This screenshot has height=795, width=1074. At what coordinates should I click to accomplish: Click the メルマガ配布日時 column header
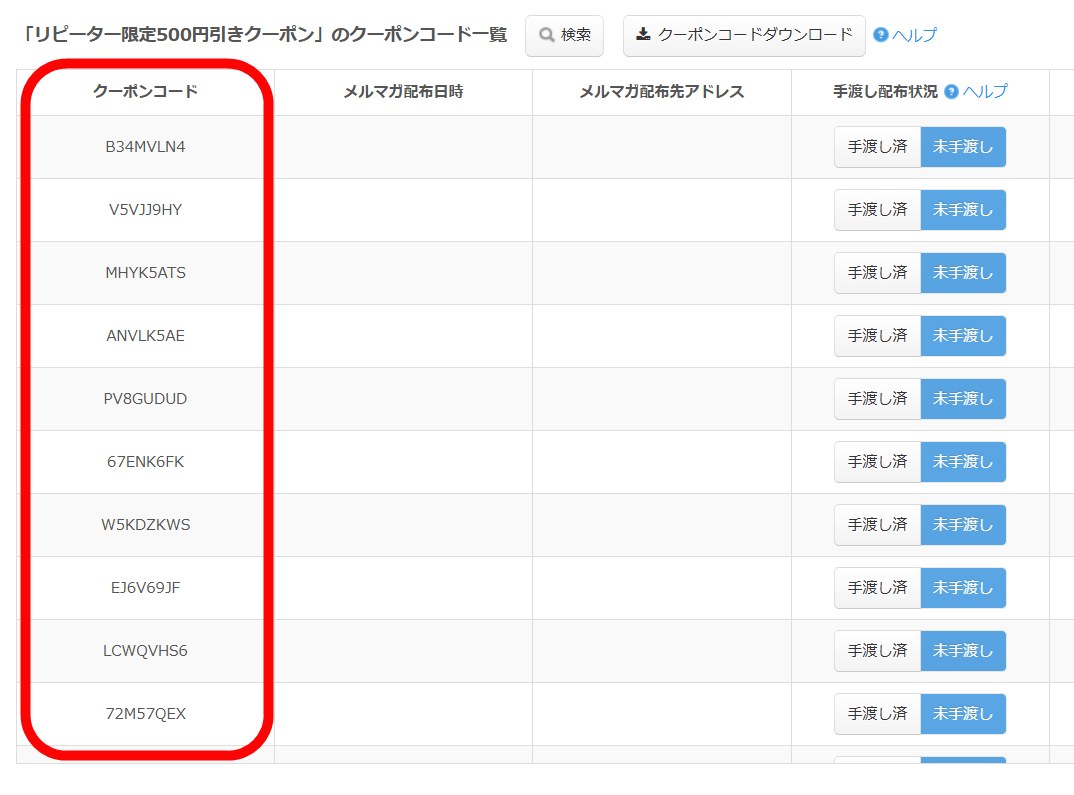(403, 92)
